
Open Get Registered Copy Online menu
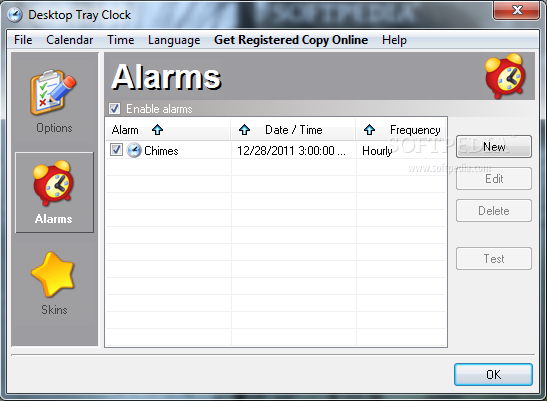pos(291,40)
